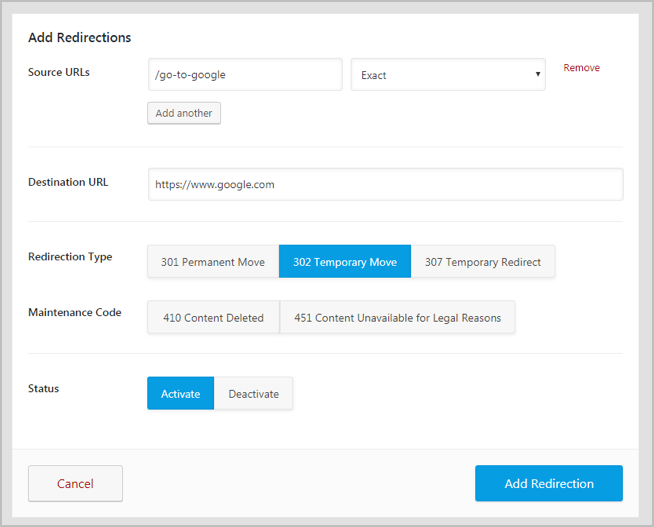Click the Cancel button
This screenshot has height=527, width=654.
(x=75, y=484)
